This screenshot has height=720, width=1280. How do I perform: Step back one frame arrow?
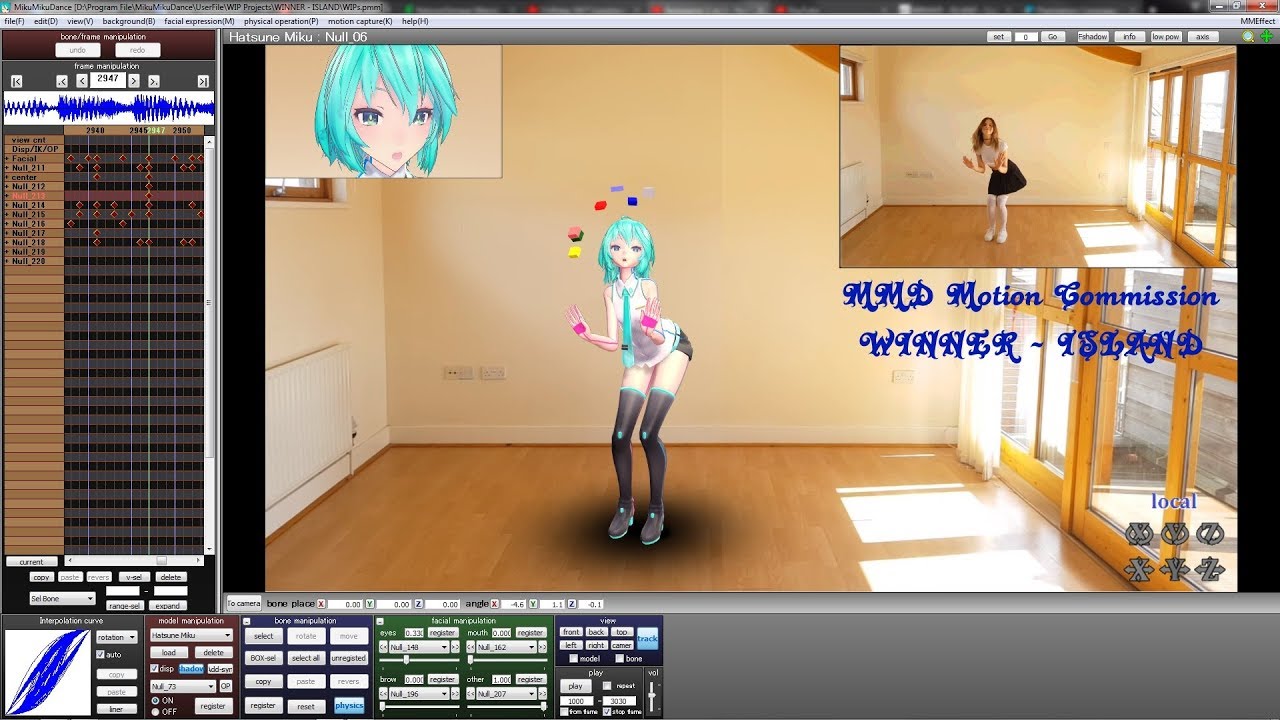(82, 82)
